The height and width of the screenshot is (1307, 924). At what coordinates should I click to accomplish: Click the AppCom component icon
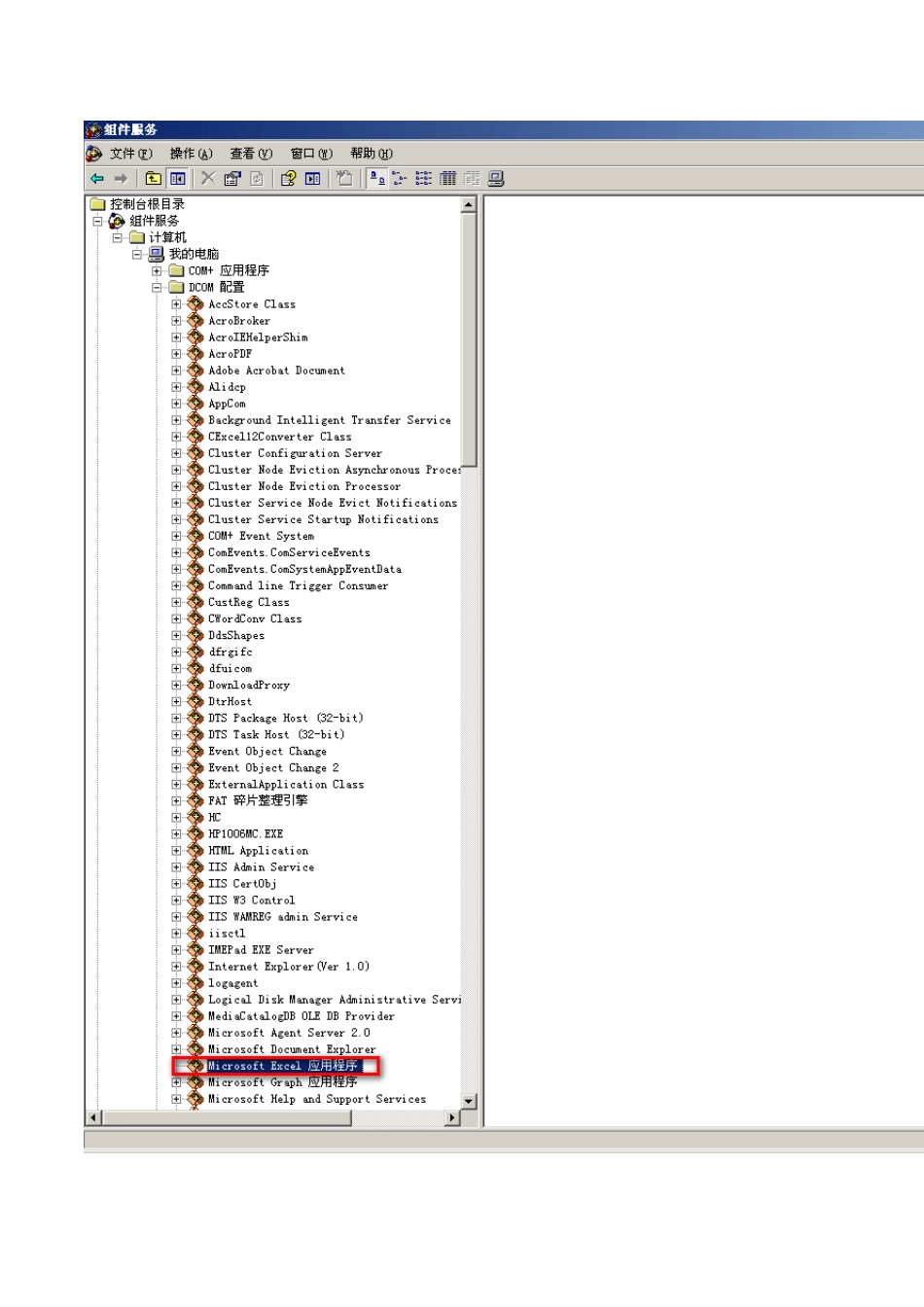point(195,404)
